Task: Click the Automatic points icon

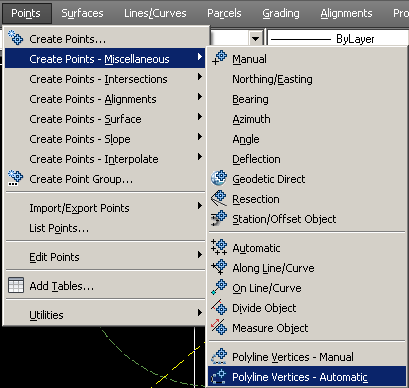Action: tap(219, 247)
